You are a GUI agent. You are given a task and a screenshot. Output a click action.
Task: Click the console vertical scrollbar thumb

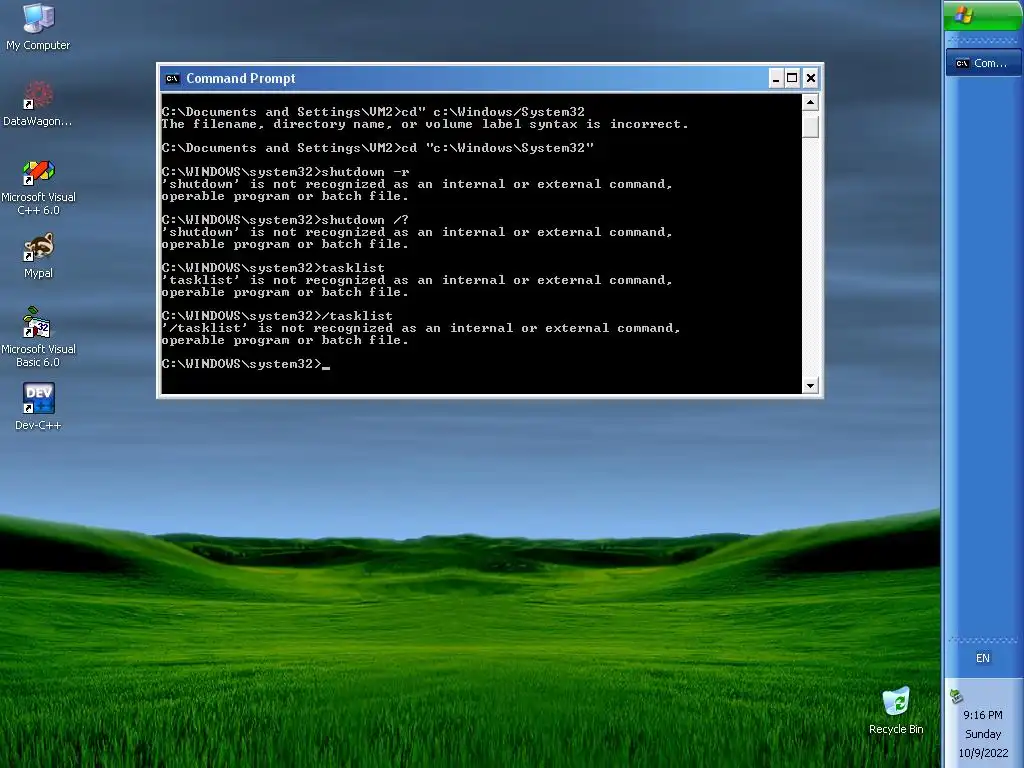[x=810, y=125]
